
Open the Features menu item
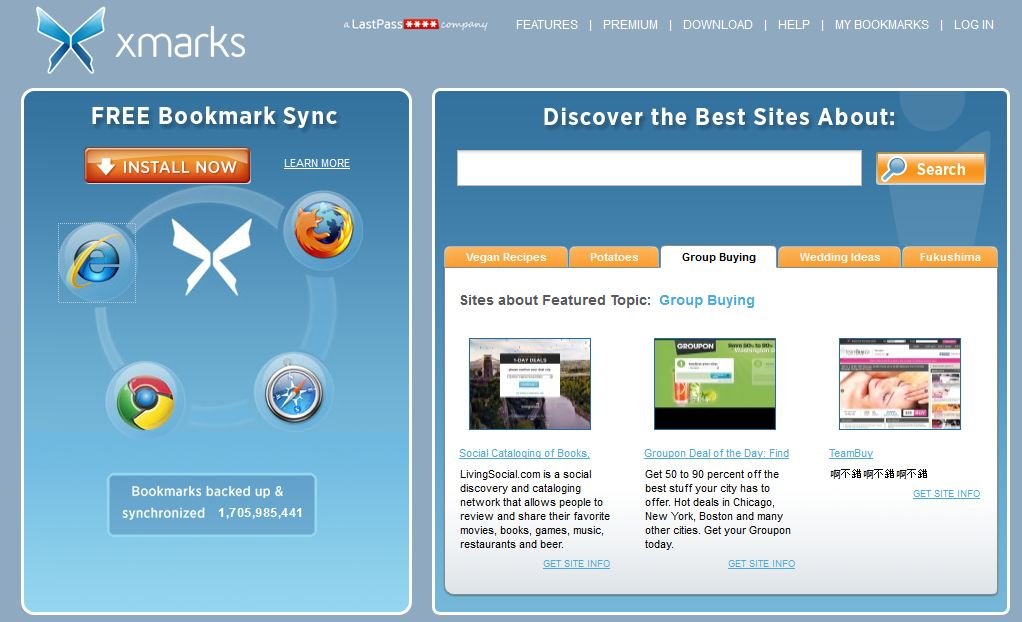(x=546, y=25)
